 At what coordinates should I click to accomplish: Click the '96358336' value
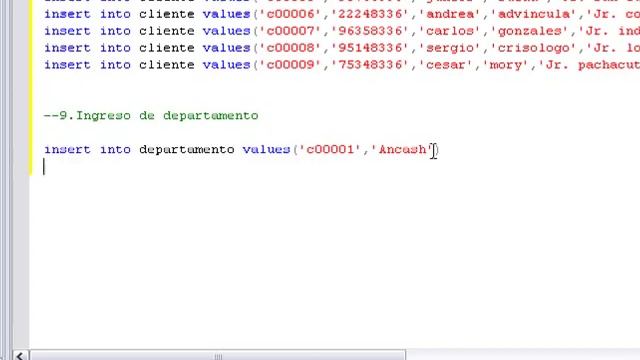370,31
